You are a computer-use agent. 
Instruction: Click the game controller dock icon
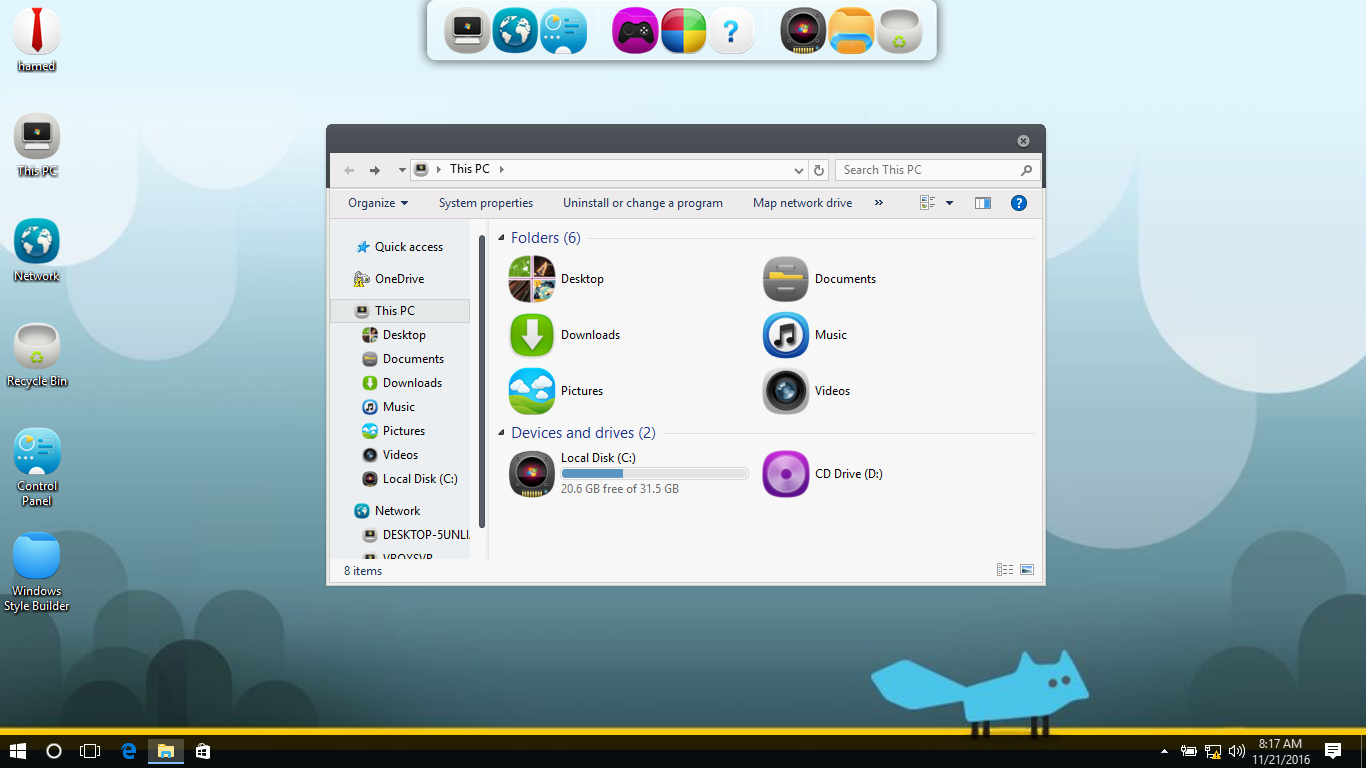(635, 31)
